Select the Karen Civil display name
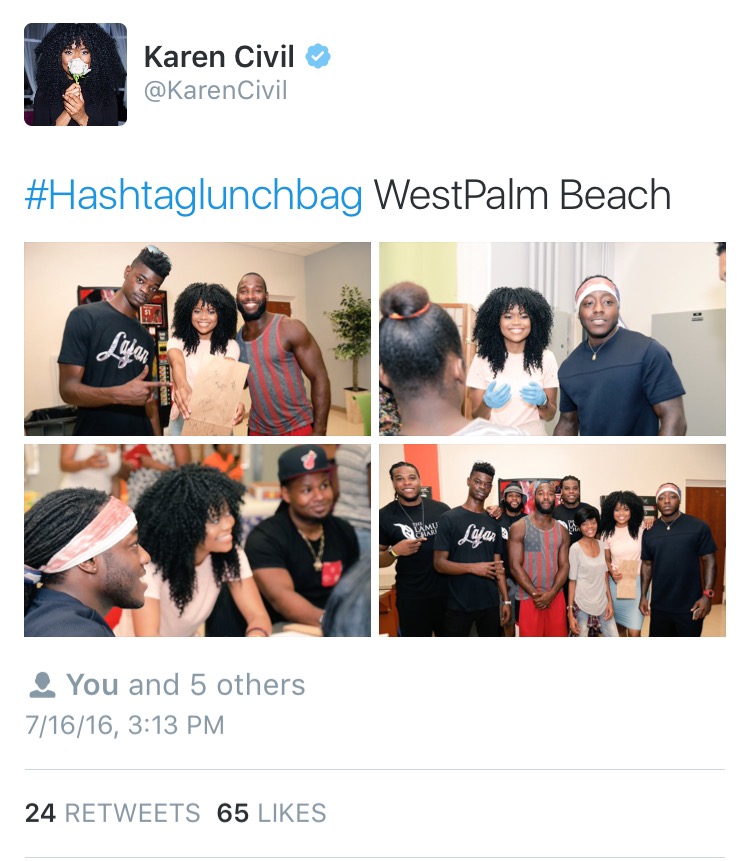Viewport: 750px width, 861px height. pyautogui.click(x=219, y=57)
